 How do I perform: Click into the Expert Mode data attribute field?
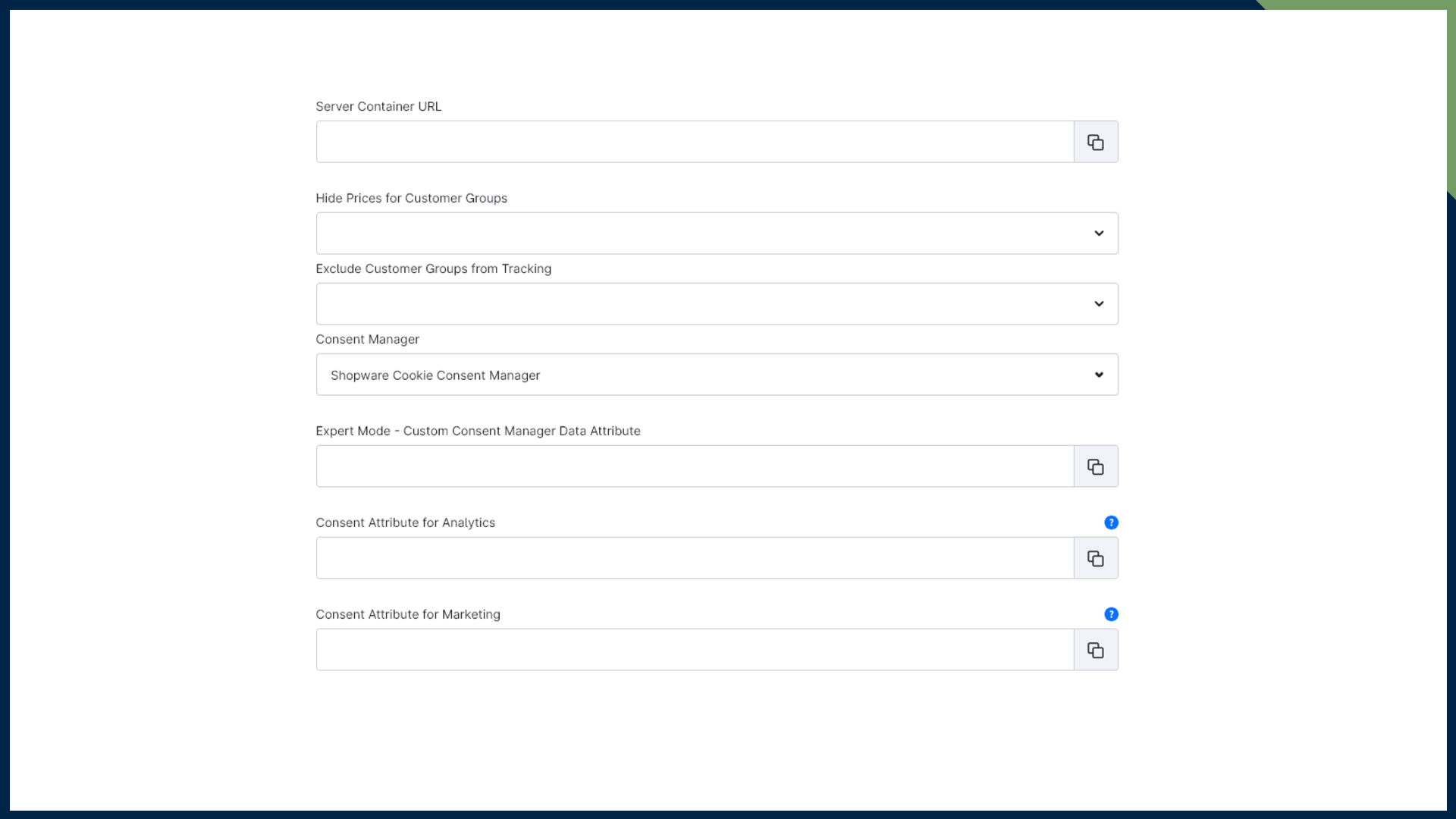click(694, 466)
